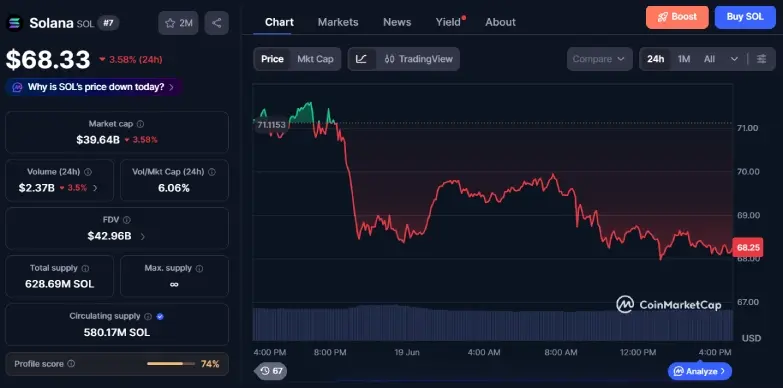Image resolution: width=783 pixels, height=388 pixels.
Task: Click the Buy SOL button
Action: pyautogui.click(x=745, y=17)
